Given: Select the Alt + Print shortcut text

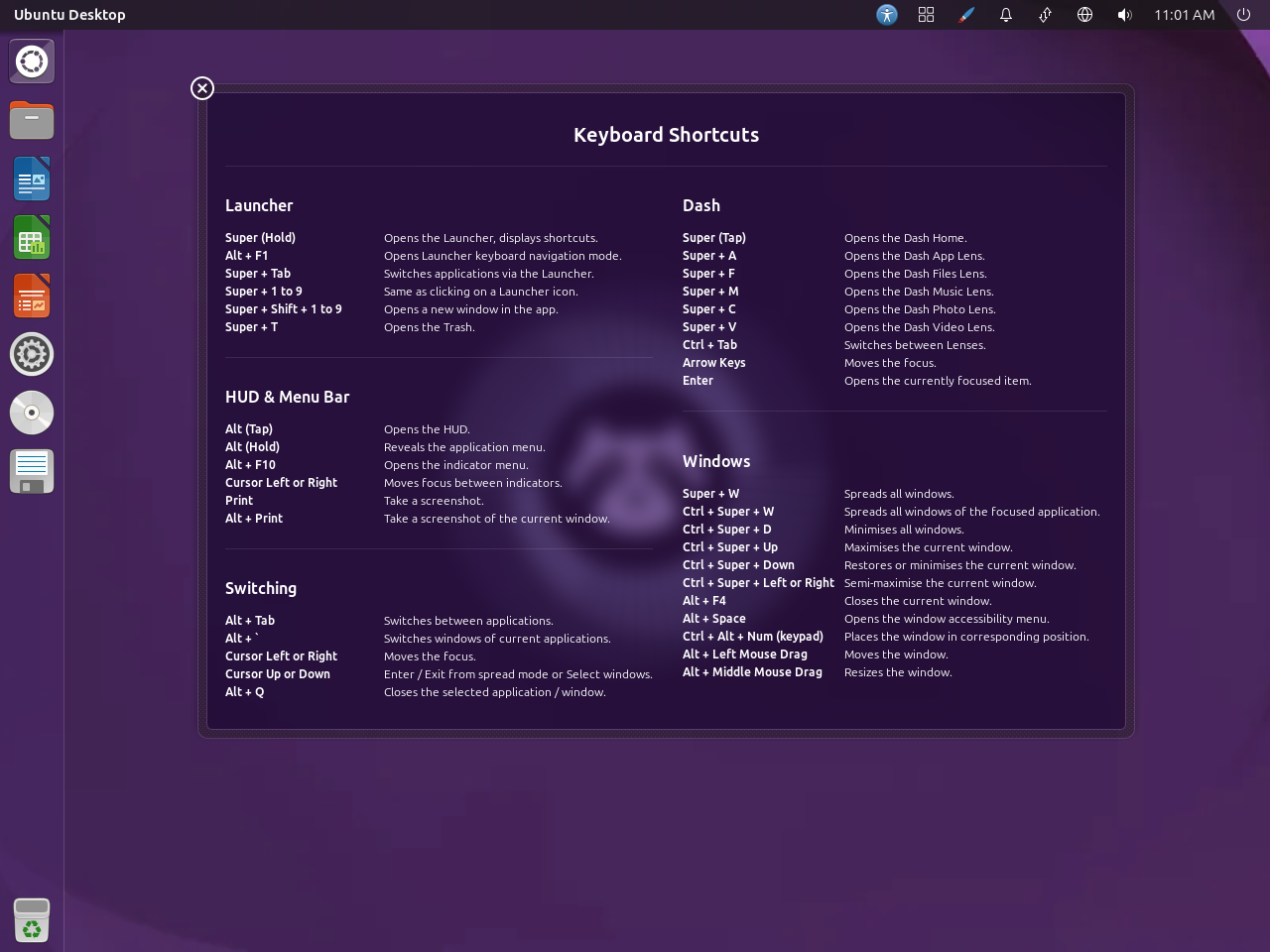Looking at the screenshot, I should pos(254,519).
